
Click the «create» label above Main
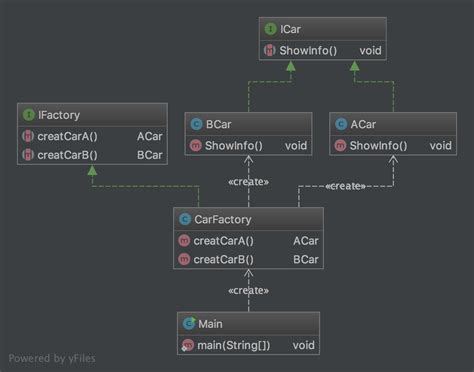click(248, 291)
